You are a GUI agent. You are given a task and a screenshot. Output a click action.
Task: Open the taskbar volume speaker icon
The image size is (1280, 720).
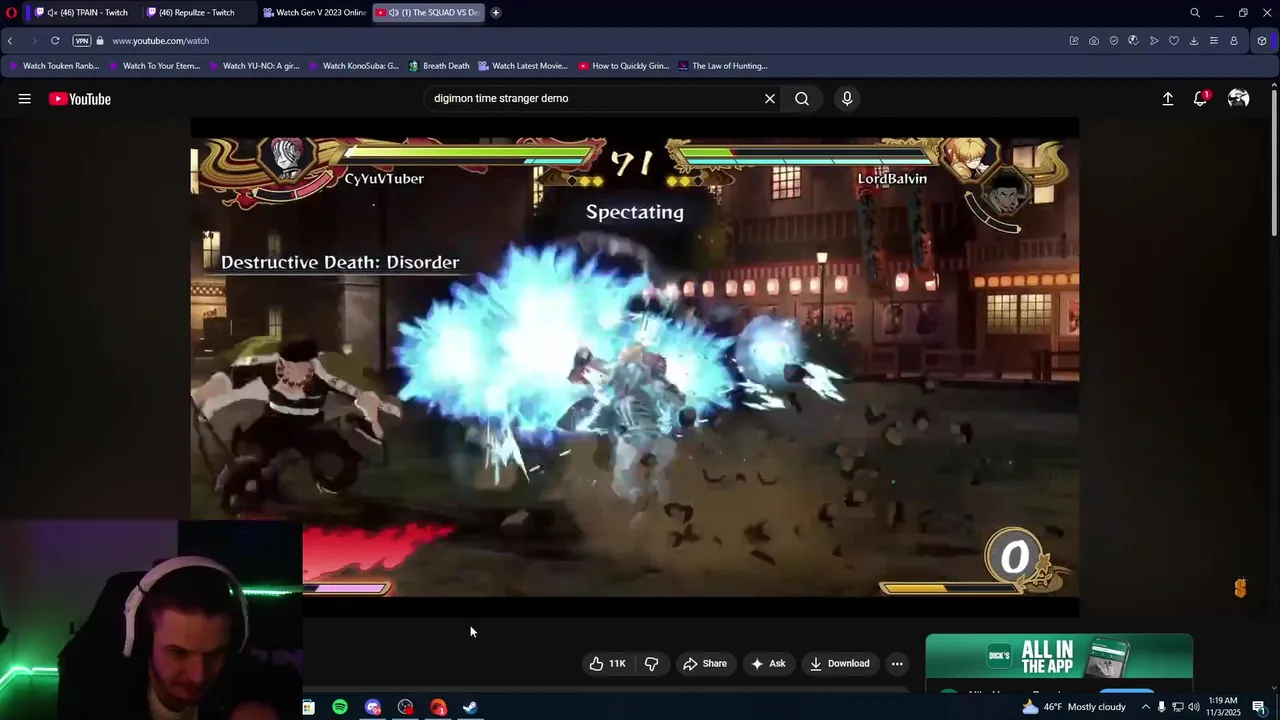click(x=1194, y=707)
